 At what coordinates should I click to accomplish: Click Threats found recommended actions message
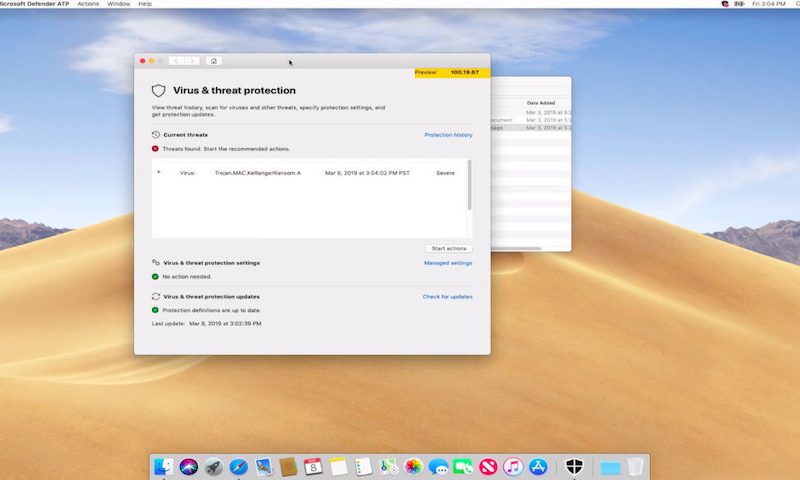coord(226,149)
